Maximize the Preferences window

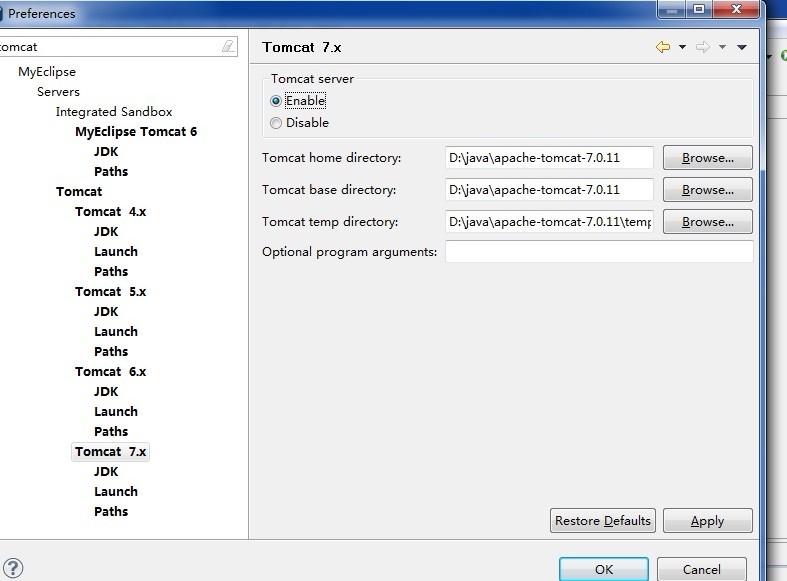coord(699,9)
